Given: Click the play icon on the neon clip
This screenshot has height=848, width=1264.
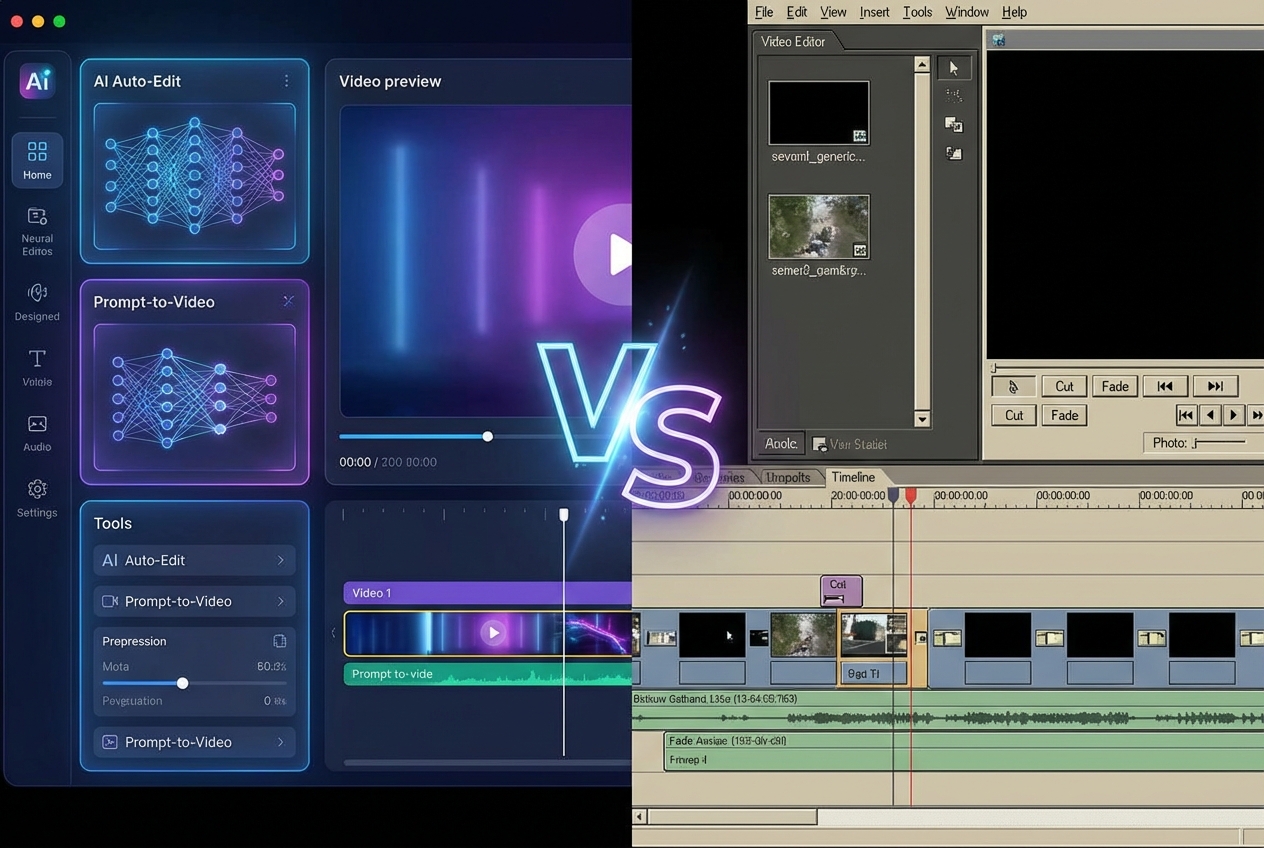Looking at the screenshot, I should 493,632.
